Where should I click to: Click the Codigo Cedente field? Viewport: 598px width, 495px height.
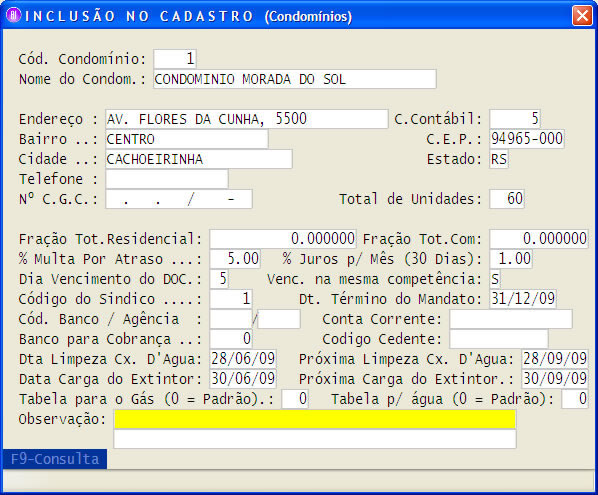click(499, 339)
